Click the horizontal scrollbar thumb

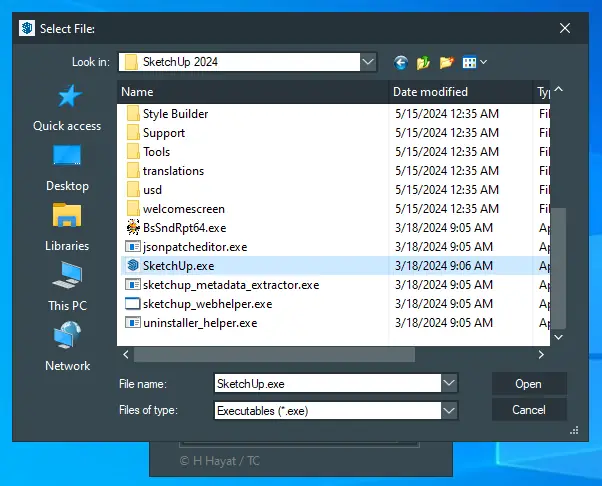point(274,354)
